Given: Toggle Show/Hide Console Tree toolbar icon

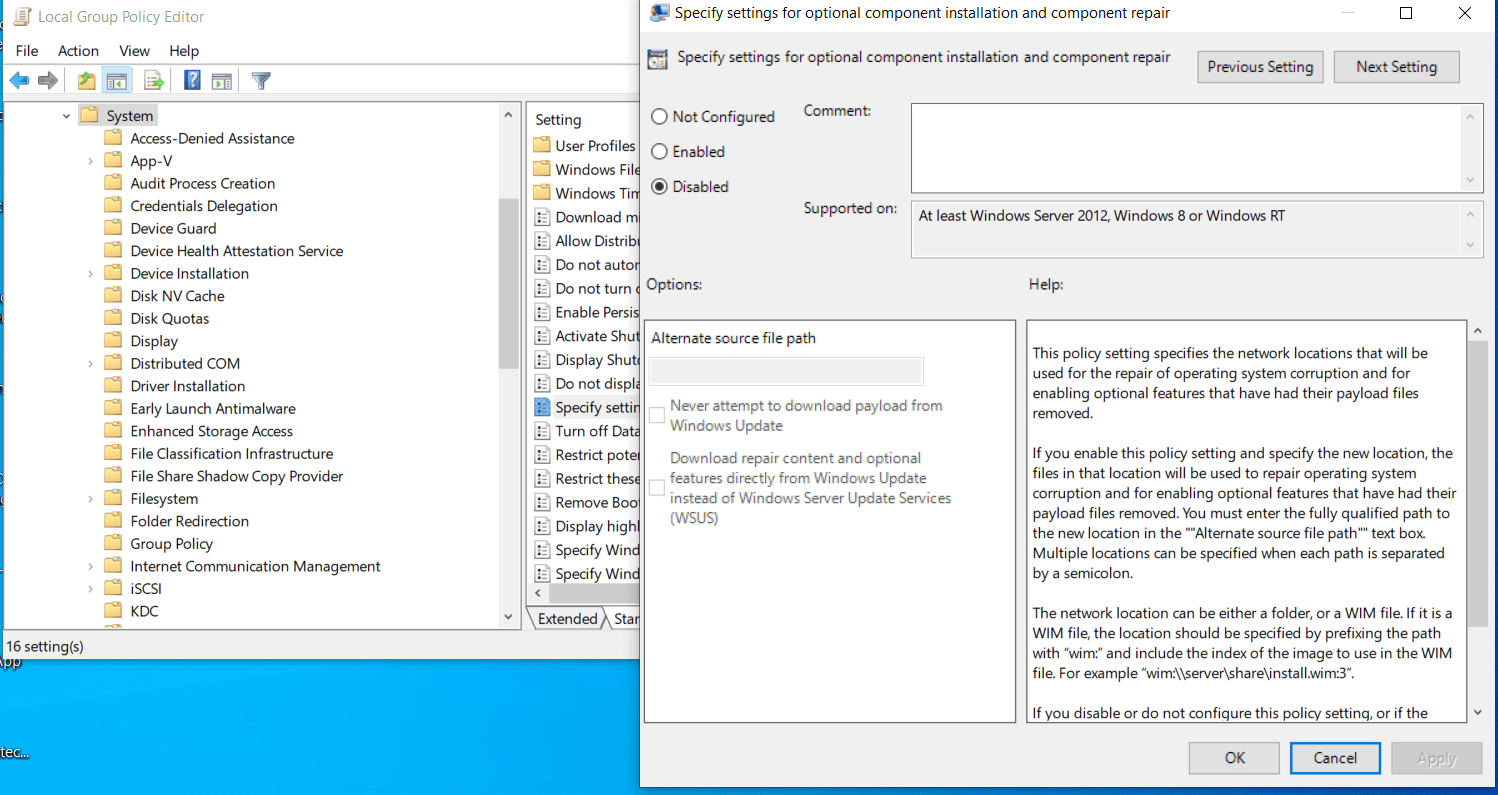Looking at the screenshot, I should [117, 81].
